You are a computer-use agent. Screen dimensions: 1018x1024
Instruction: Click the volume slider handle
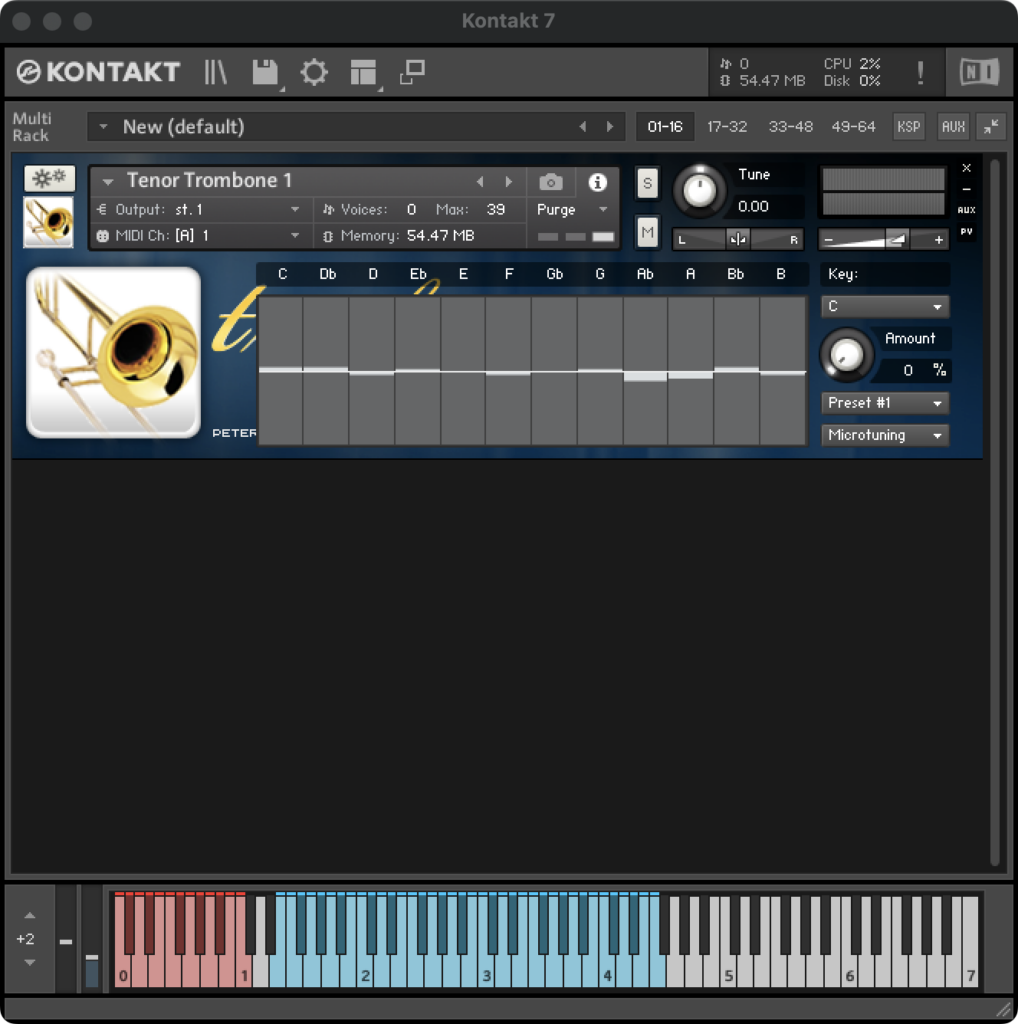point(898,239)
